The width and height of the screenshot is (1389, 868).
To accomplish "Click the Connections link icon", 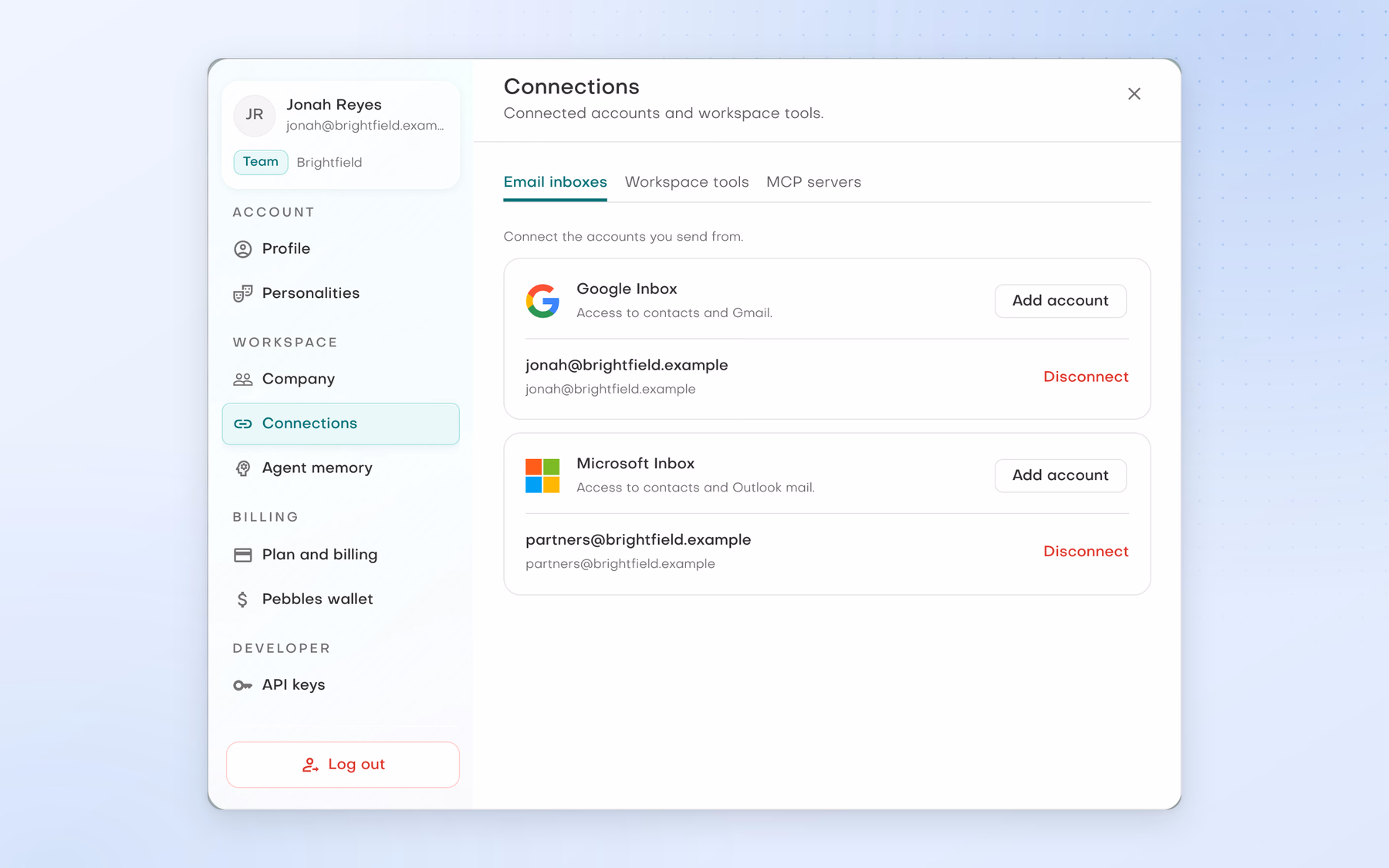I will tap(243, 424).
